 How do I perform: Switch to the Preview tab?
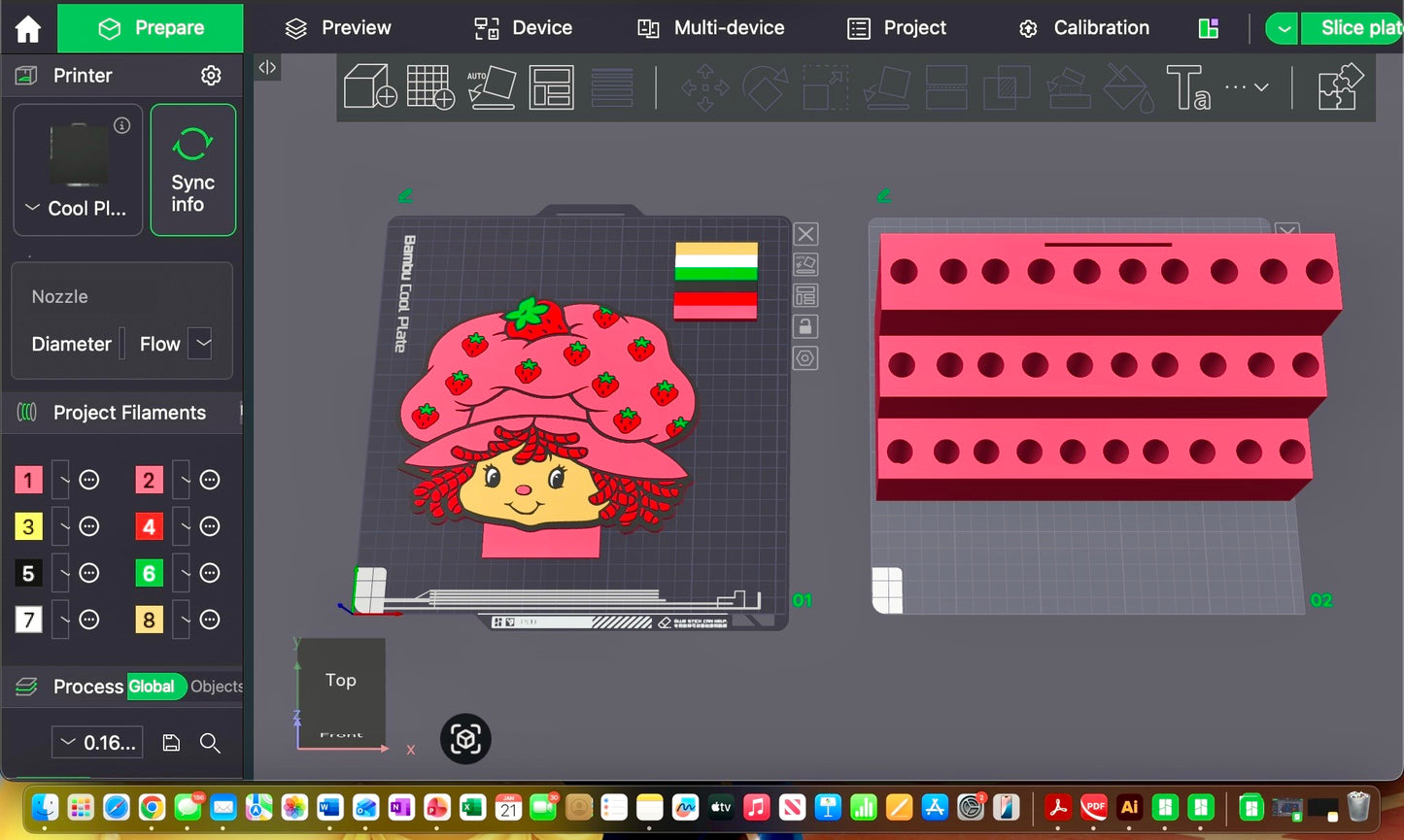337,28
